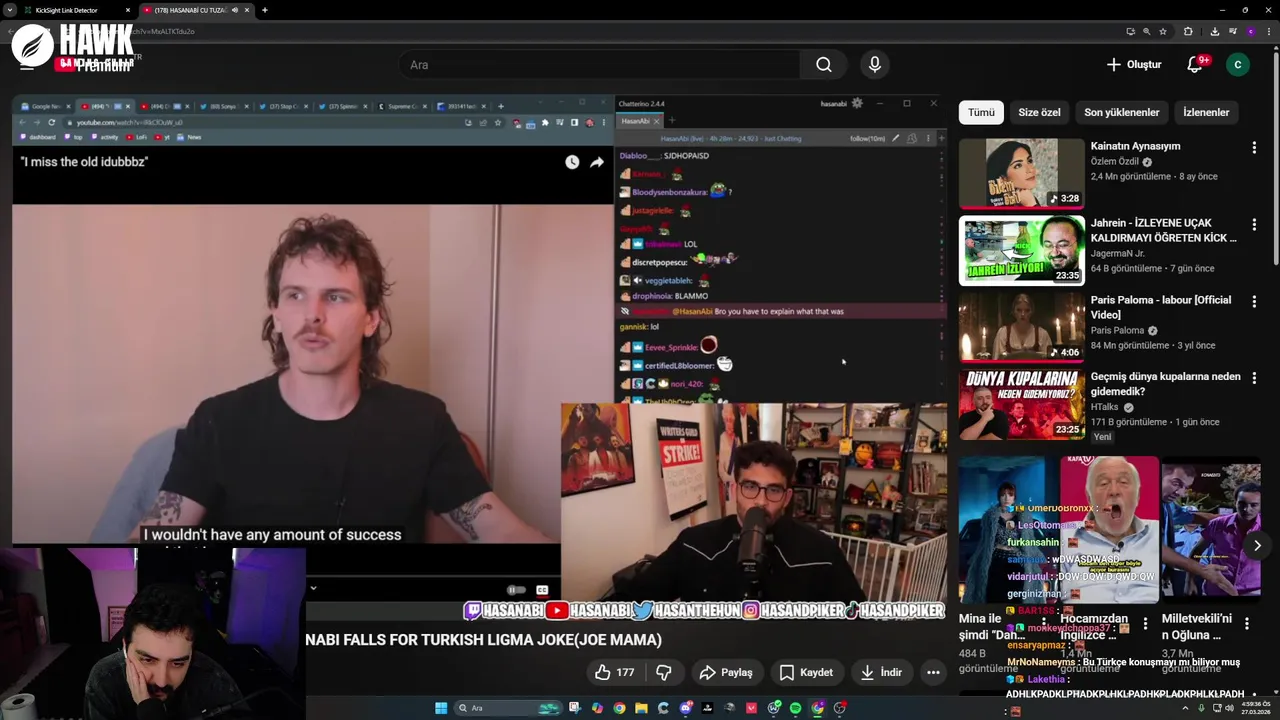Click Windows taskbar search box
Image resolution: width=1280 pixels, height=720 pixels.
[x=509, y=708]
